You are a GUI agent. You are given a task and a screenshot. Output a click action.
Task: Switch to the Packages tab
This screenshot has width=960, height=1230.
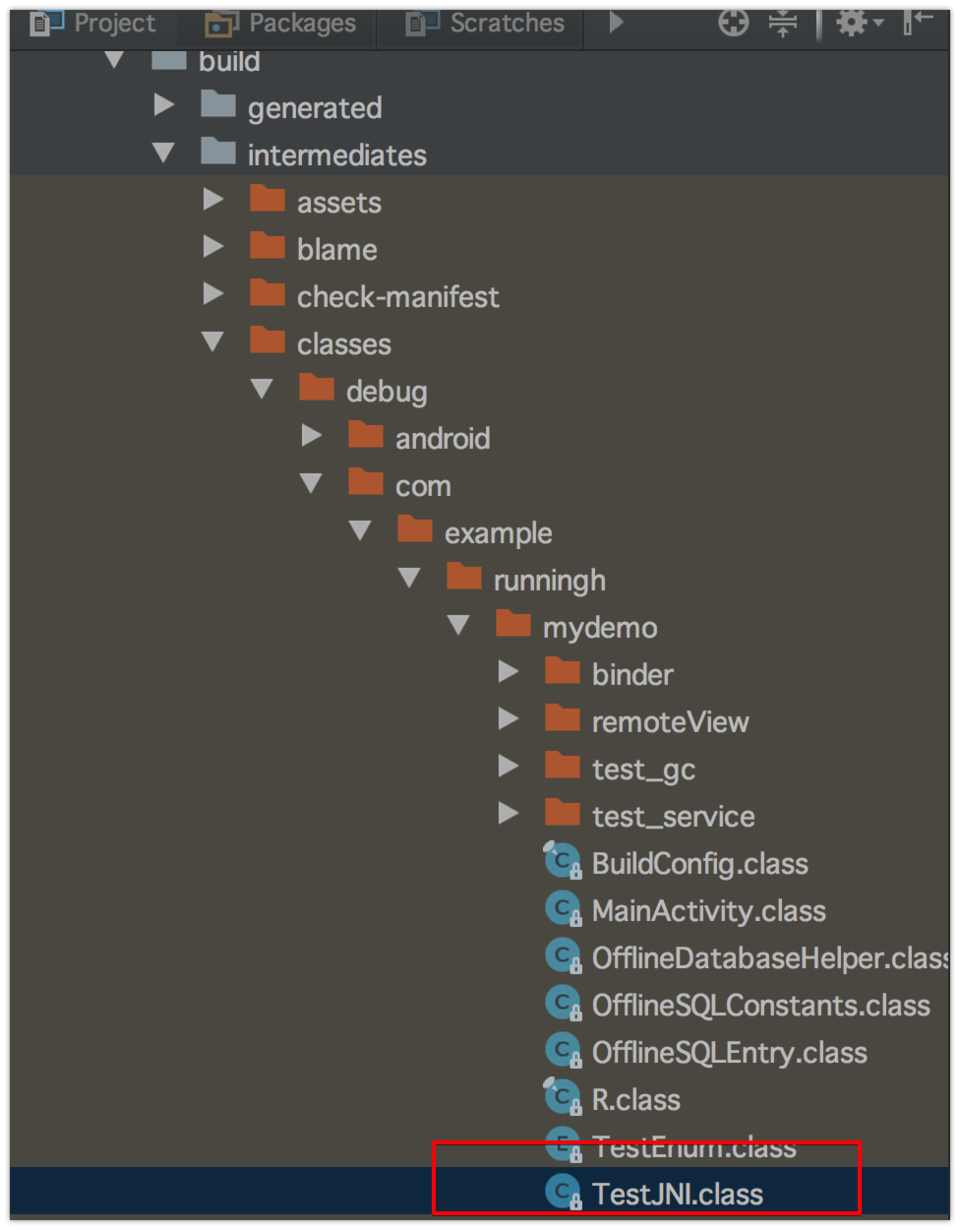click(x=282, y=22)
